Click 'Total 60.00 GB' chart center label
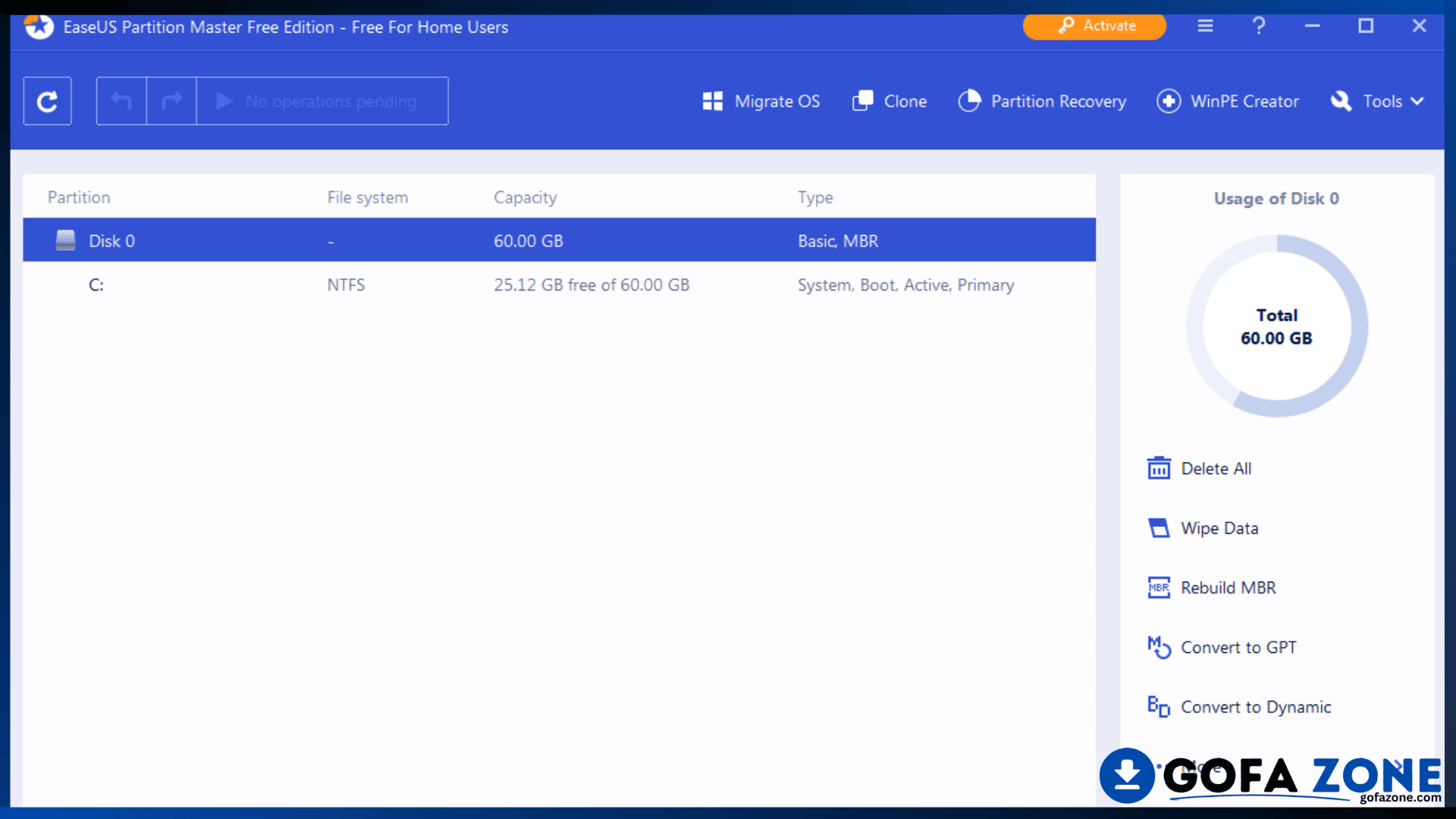 (x=1276, y=327)
